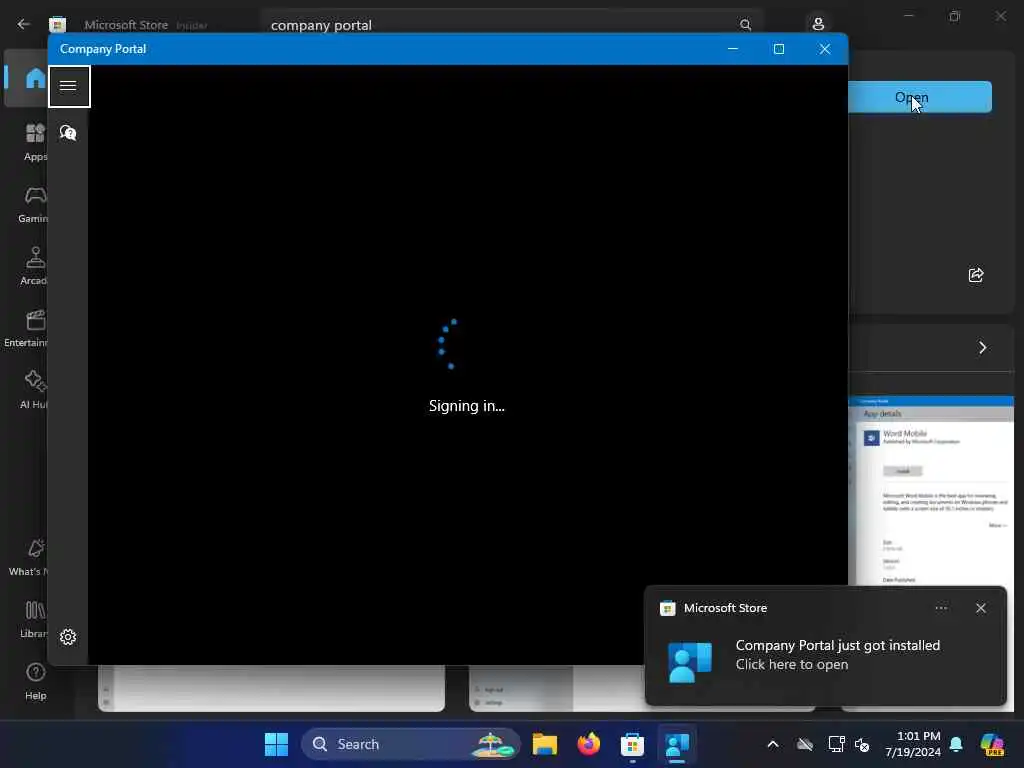
Task: Open the Company Portal hamburger navigation menu
Action: [x=69, y=86]
